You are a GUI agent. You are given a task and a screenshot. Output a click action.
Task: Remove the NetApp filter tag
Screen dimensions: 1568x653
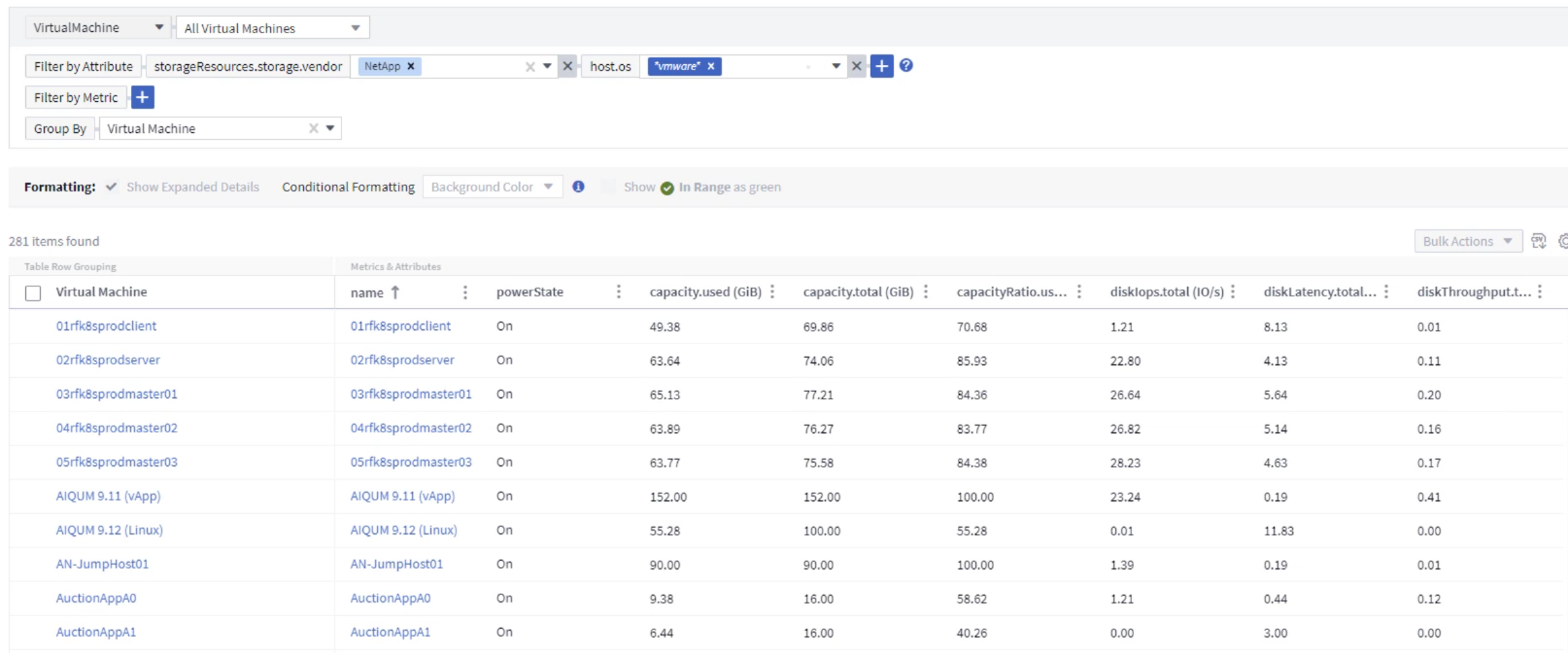coord(411,66)
